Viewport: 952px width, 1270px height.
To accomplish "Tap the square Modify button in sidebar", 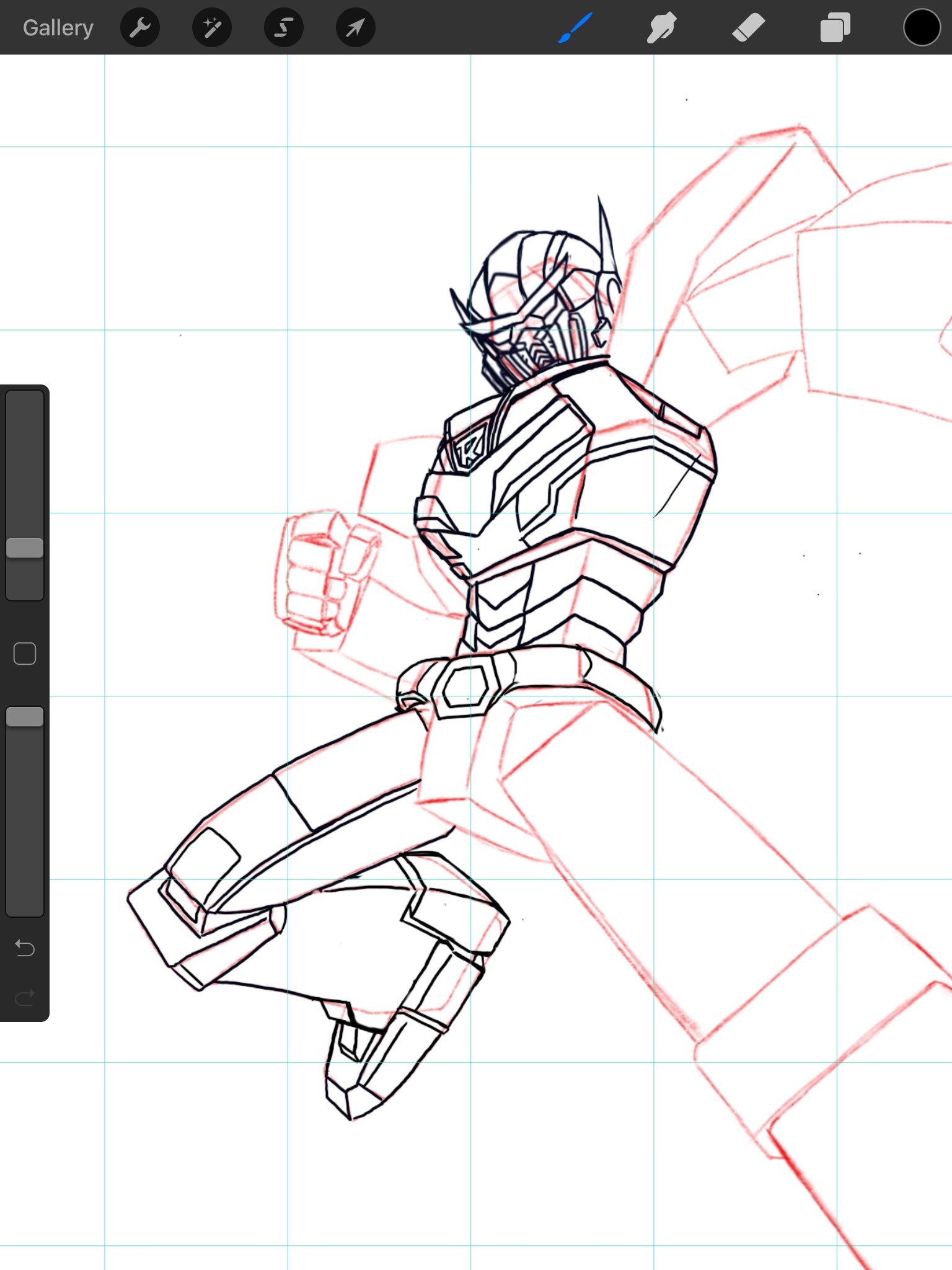I will click(x=25, y=654).
